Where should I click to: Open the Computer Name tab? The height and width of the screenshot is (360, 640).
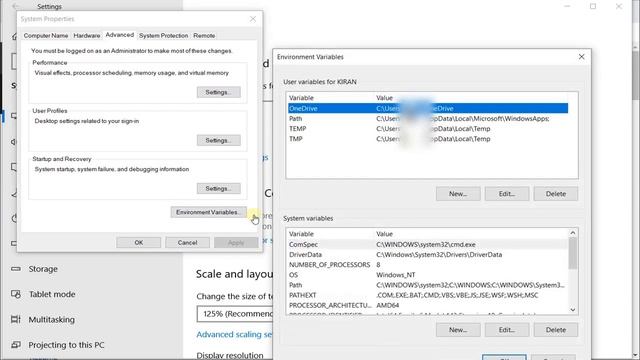[x=46, y=36]
